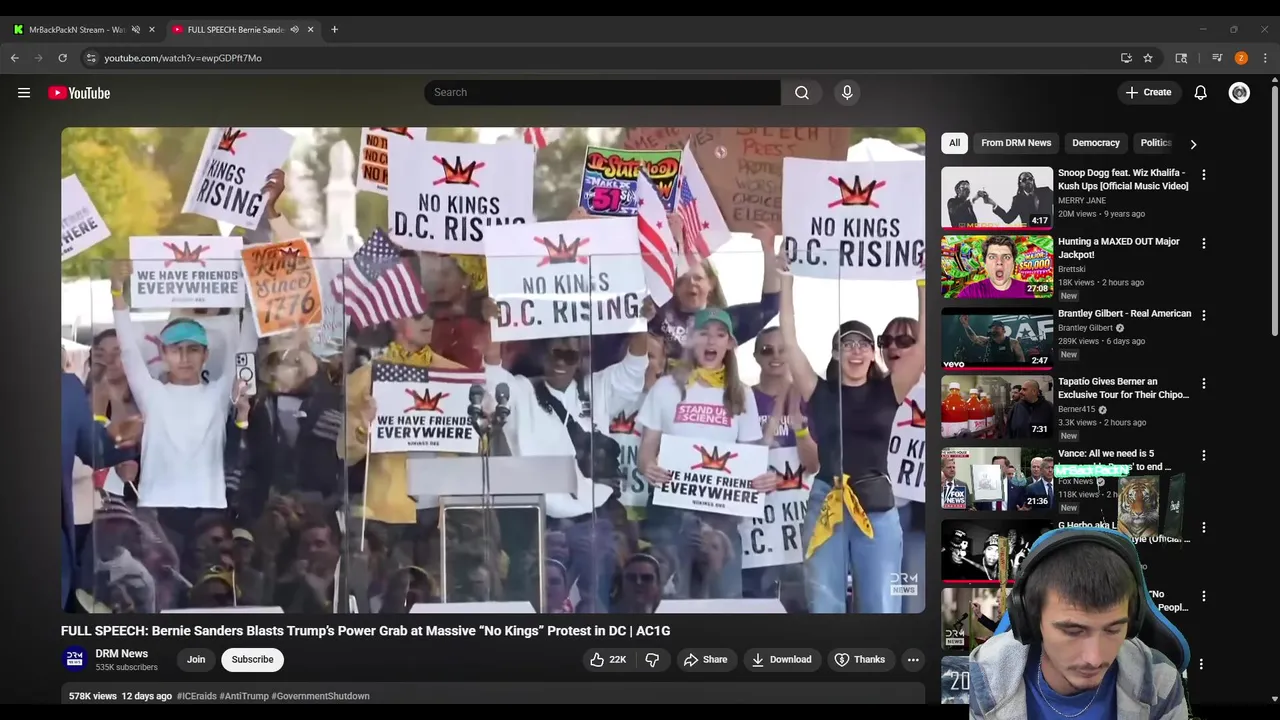
Task: Show more filter chips with right arrow
Action: (x=1193, y=143)
